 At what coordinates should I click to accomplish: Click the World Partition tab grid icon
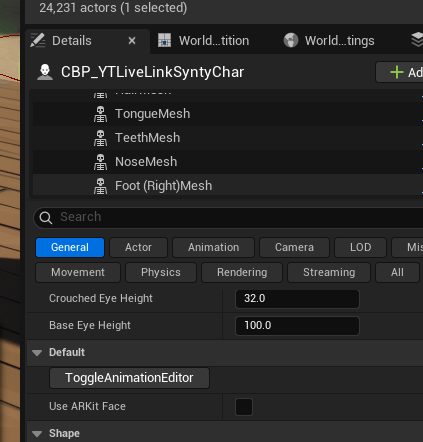pos(164,41)
